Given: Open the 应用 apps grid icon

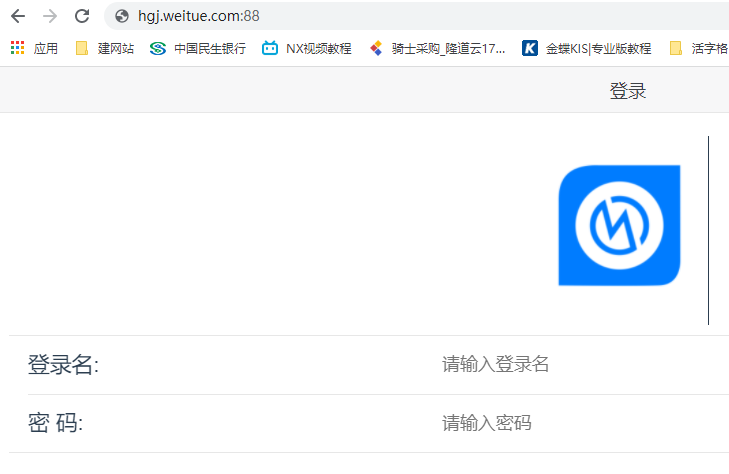Looking at the screenshot, I should click(x=18, y=48).
